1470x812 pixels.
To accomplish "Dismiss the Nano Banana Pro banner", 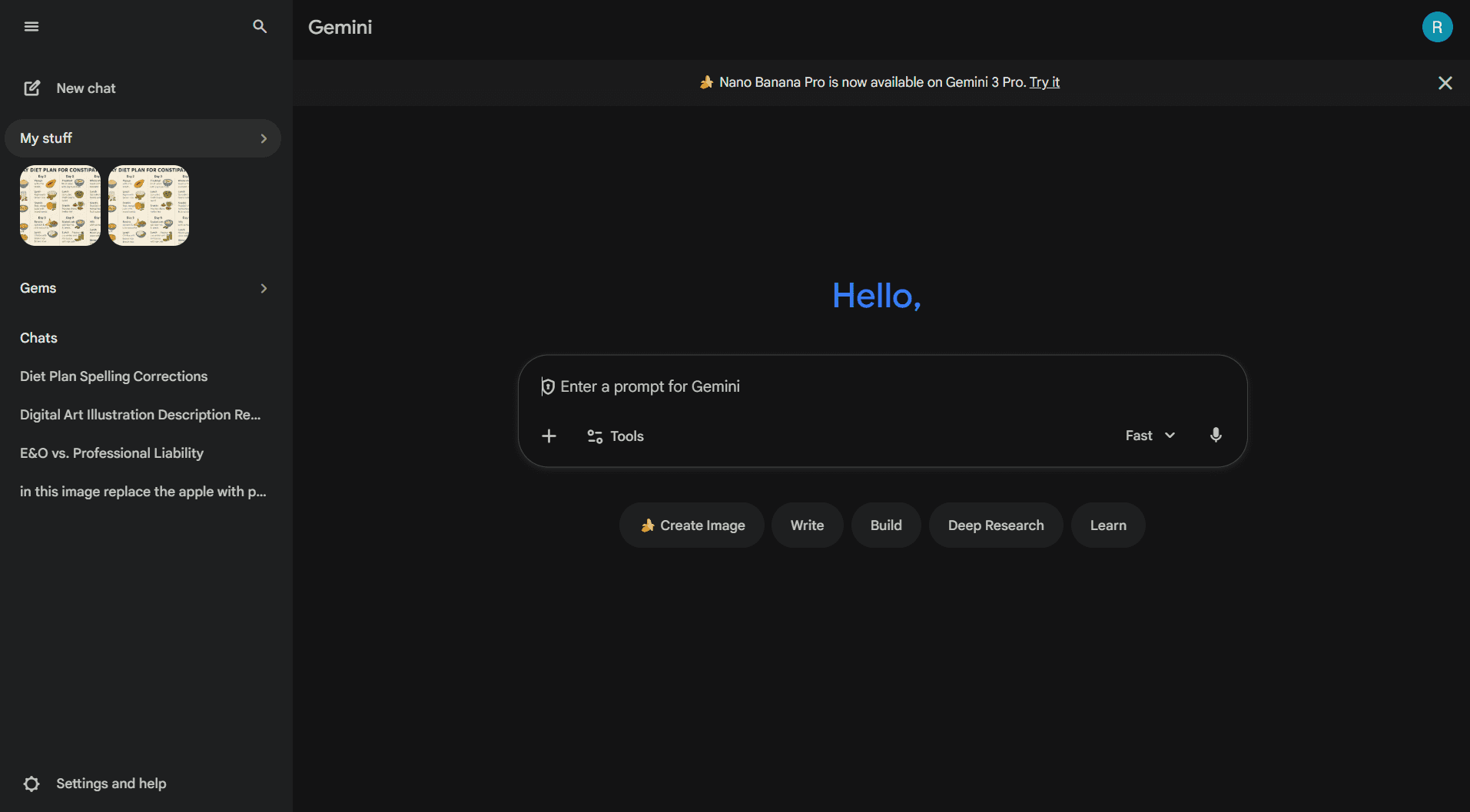I will (x=1445, y=82).
